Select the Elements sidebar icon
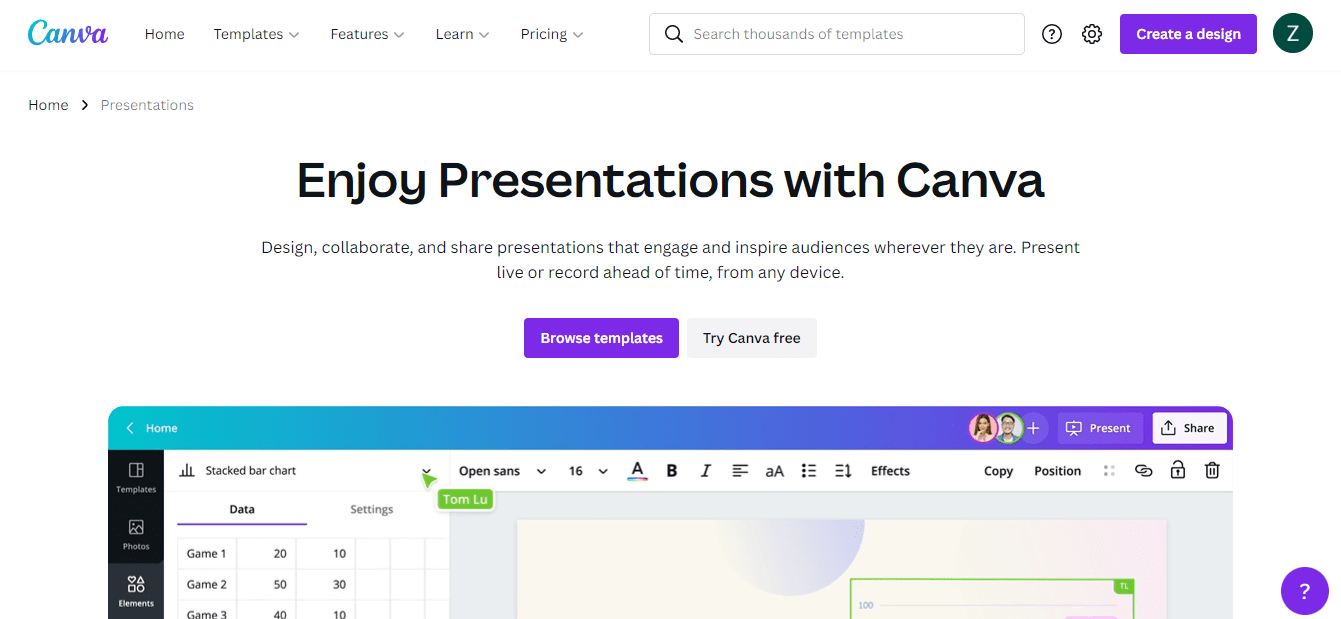 pos(136,591)
